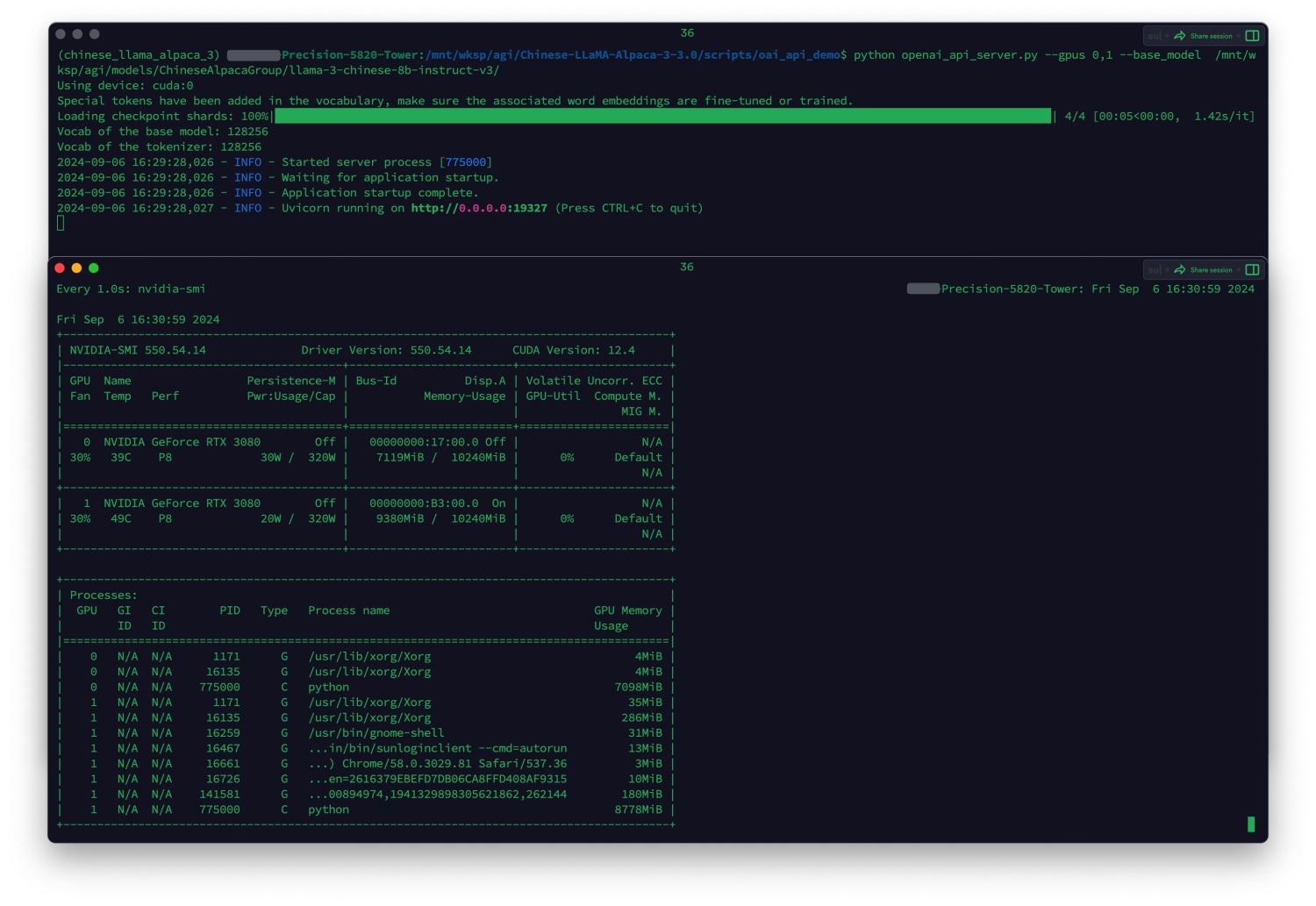This screenshot has width=1316, height=906.
Task: Click Xorg process memory value '286MiB'
Action: [x=642, y=718]
